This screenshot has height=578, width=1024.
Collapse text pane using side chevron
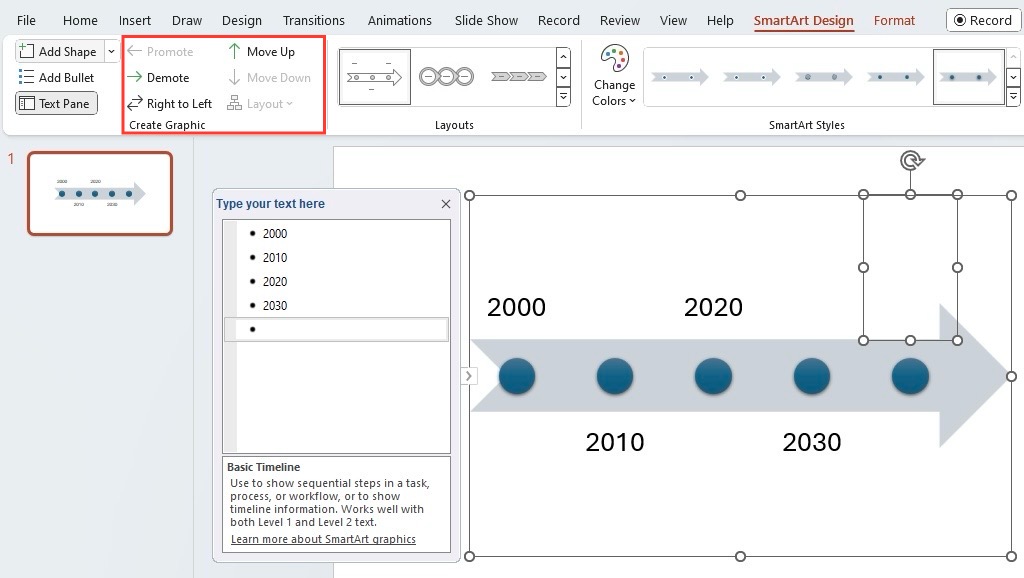pyautogui.click(x=469, y=376)
